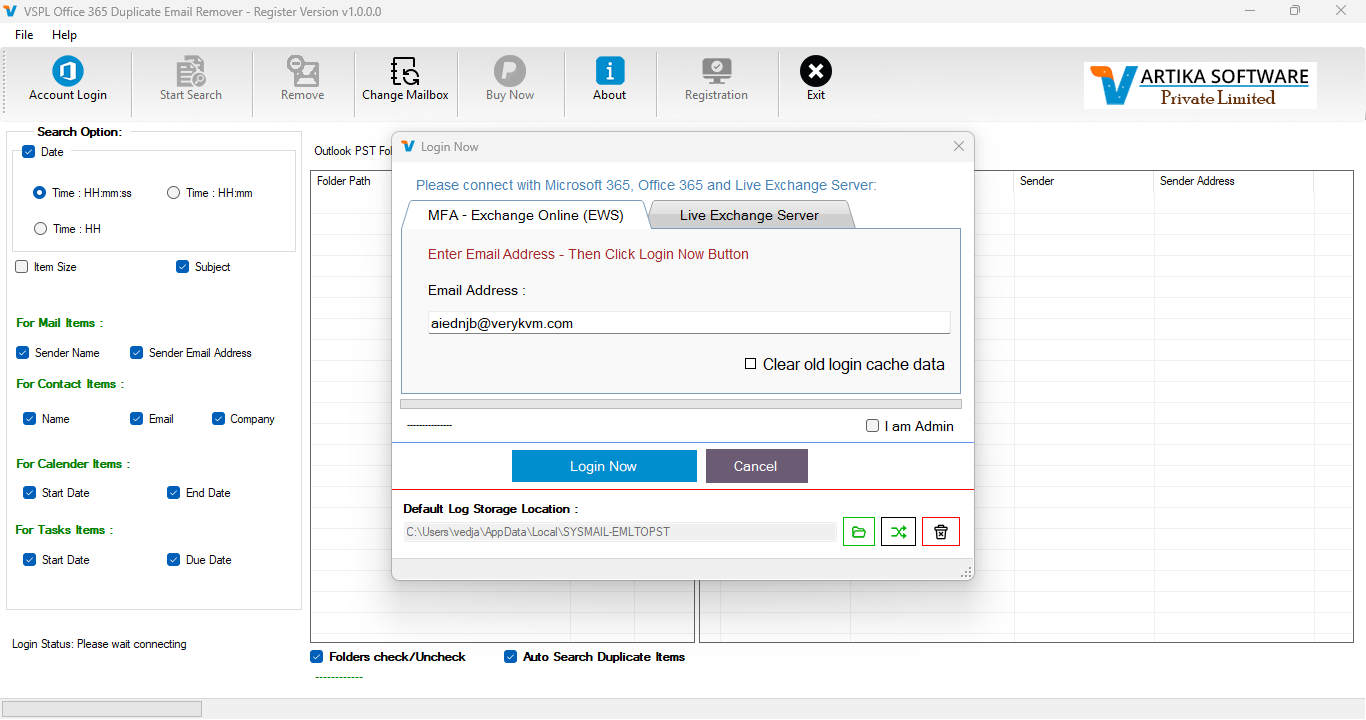
Task: Uncheck Sender Name for mail items
Action: [x=23, y=353]
